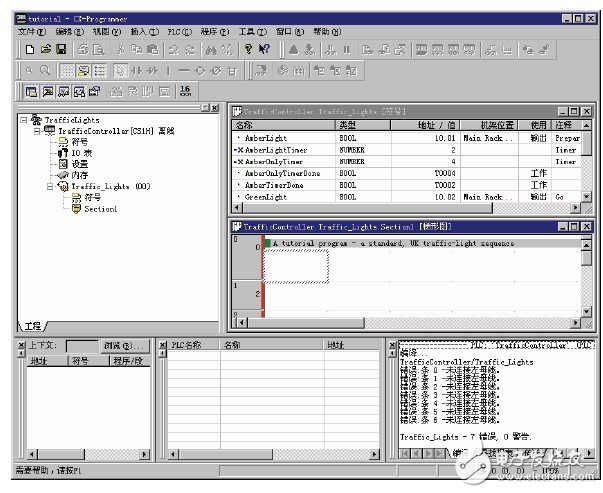Switch to the 工程 tab
The height and width of the screenshot is (493, 603).
pos(33,326)
